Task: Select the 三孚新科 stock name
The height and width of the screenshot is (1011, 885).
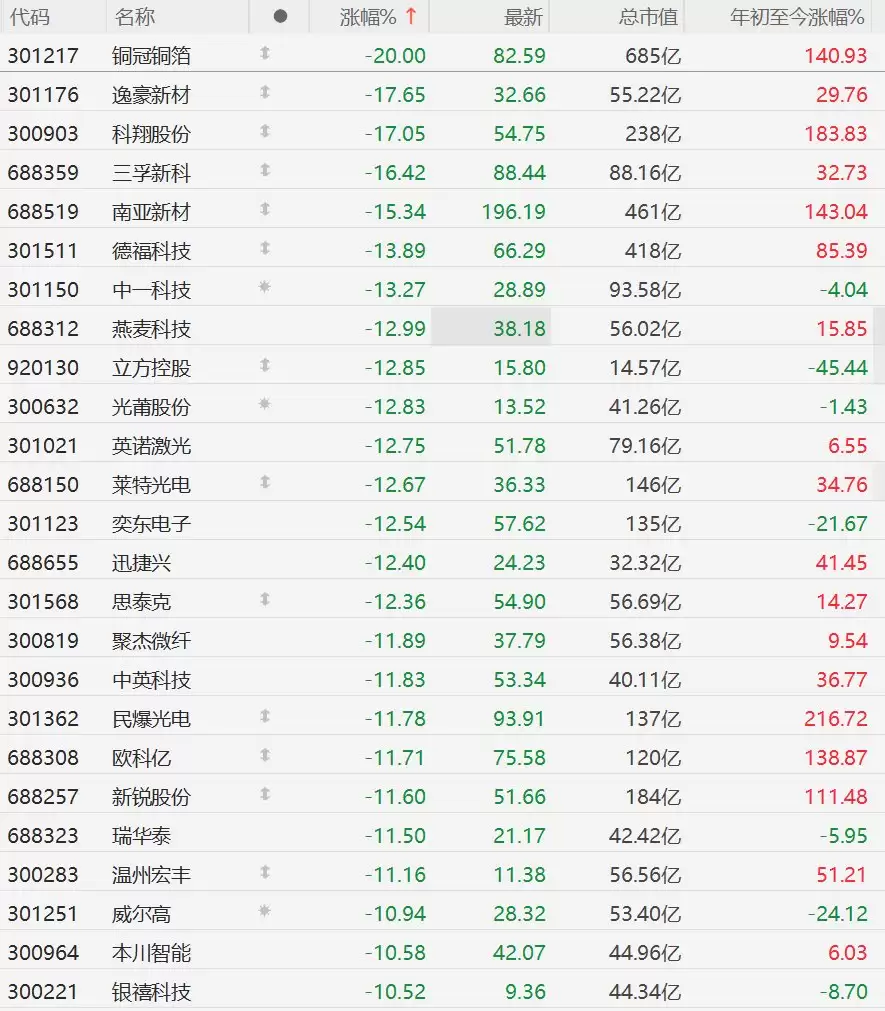Action: [151, 173]
